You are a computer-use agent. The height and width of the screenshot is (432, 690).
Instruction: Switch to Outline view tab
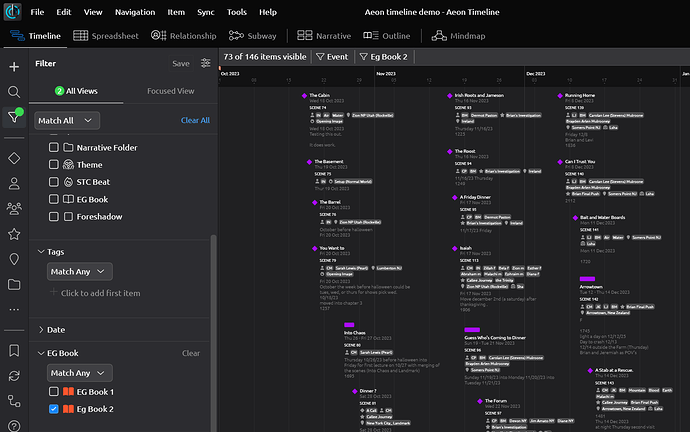pyautogui.click(x=387, y=36)
